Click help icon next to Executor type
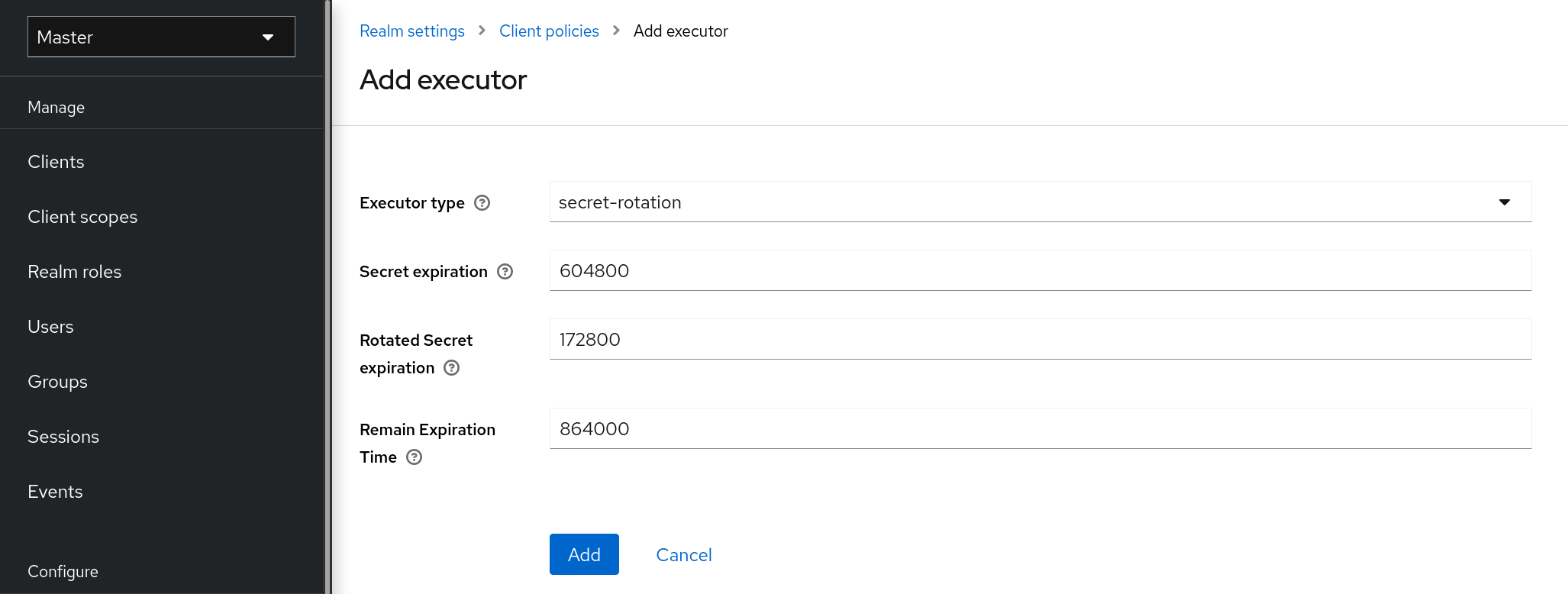This screenshot has height=594, width=1568. [x=482, y=203]
